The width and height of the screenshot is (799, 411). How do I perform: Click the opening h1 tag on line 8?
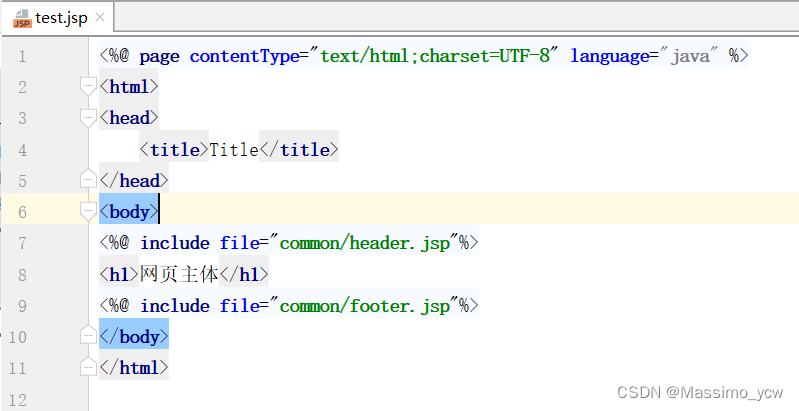pyautogui.click(x=119, y=275)
